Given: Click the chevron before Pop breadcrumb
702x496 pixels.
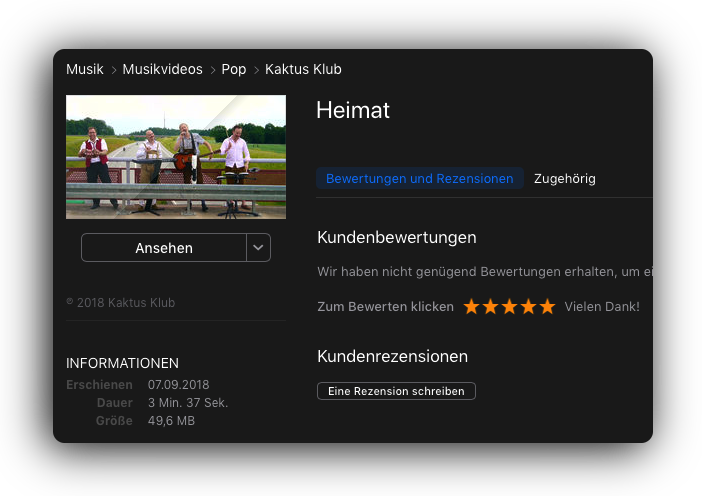Looking at the screenshot, I should coord(213,70).
